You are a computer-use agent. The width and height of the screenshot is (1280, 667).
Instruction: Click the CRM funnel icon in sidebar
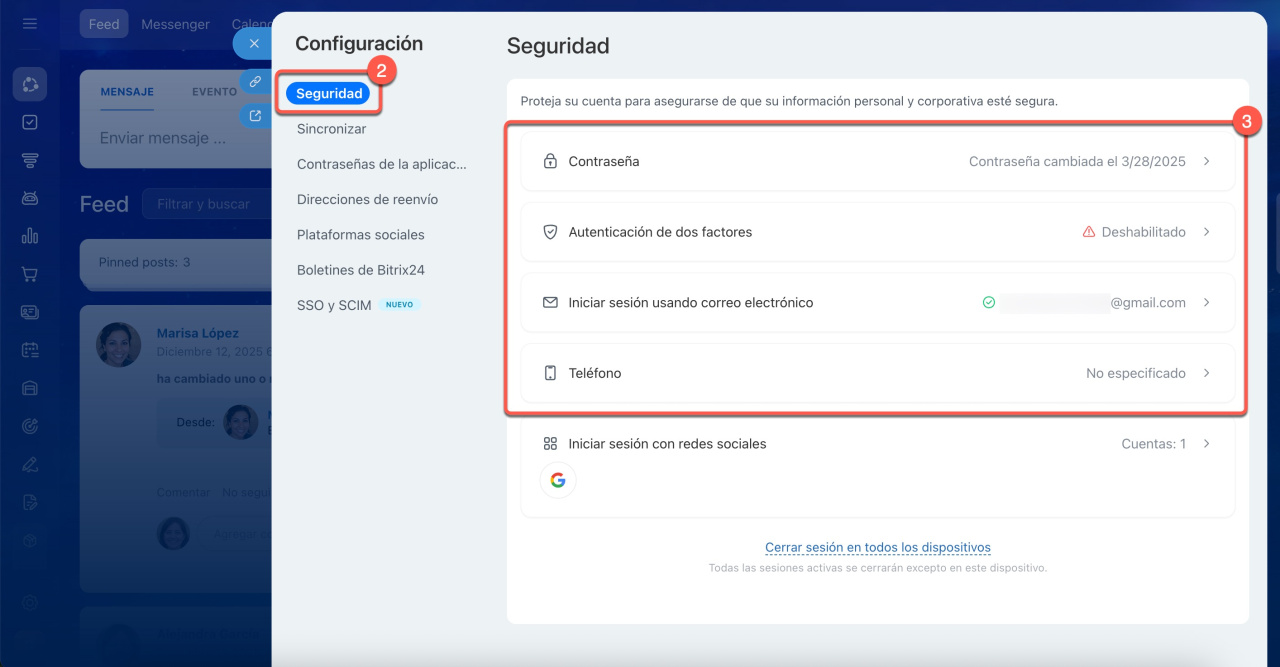30,160
